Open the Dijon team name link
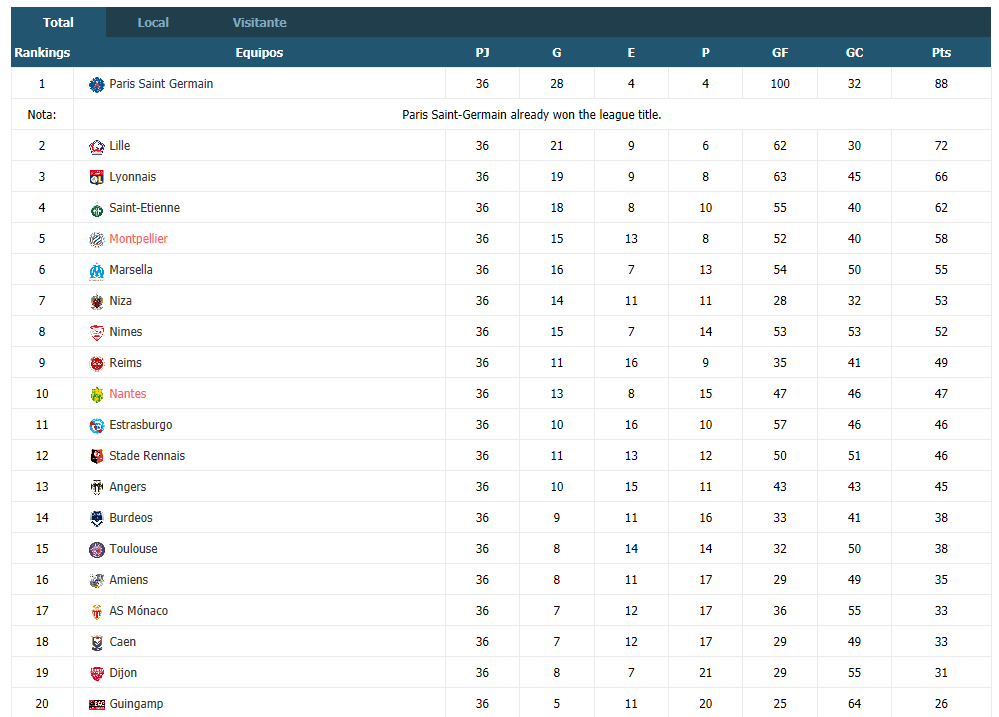This screenshot has height=717, width=999. pyautogui.click(x=123, y=673)
